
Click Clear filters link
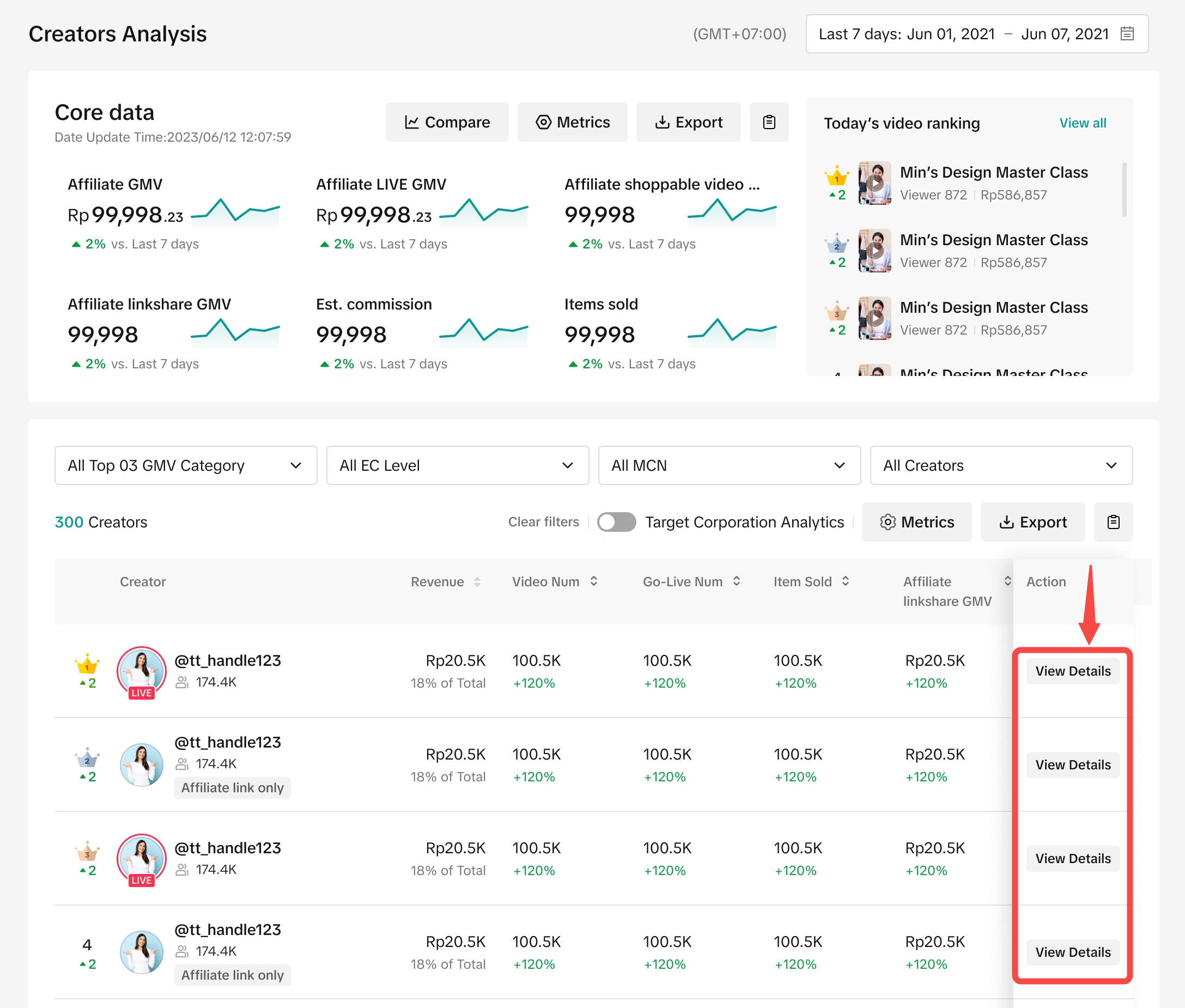coord(543,522)
